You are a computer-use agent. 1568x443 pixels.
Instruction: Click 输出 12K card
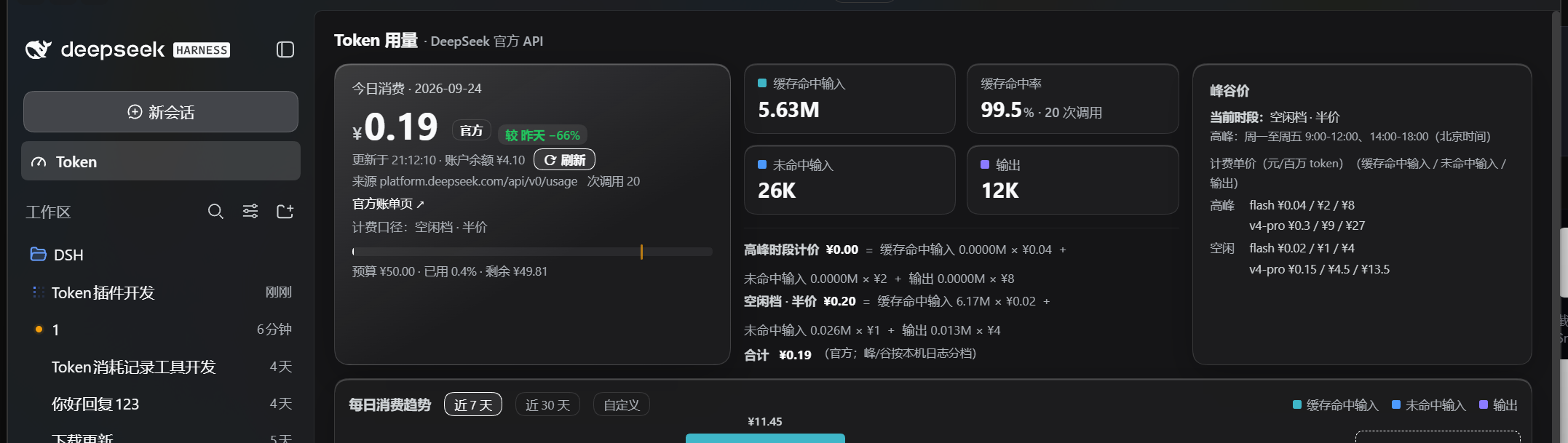click(x=1072, y=180)
